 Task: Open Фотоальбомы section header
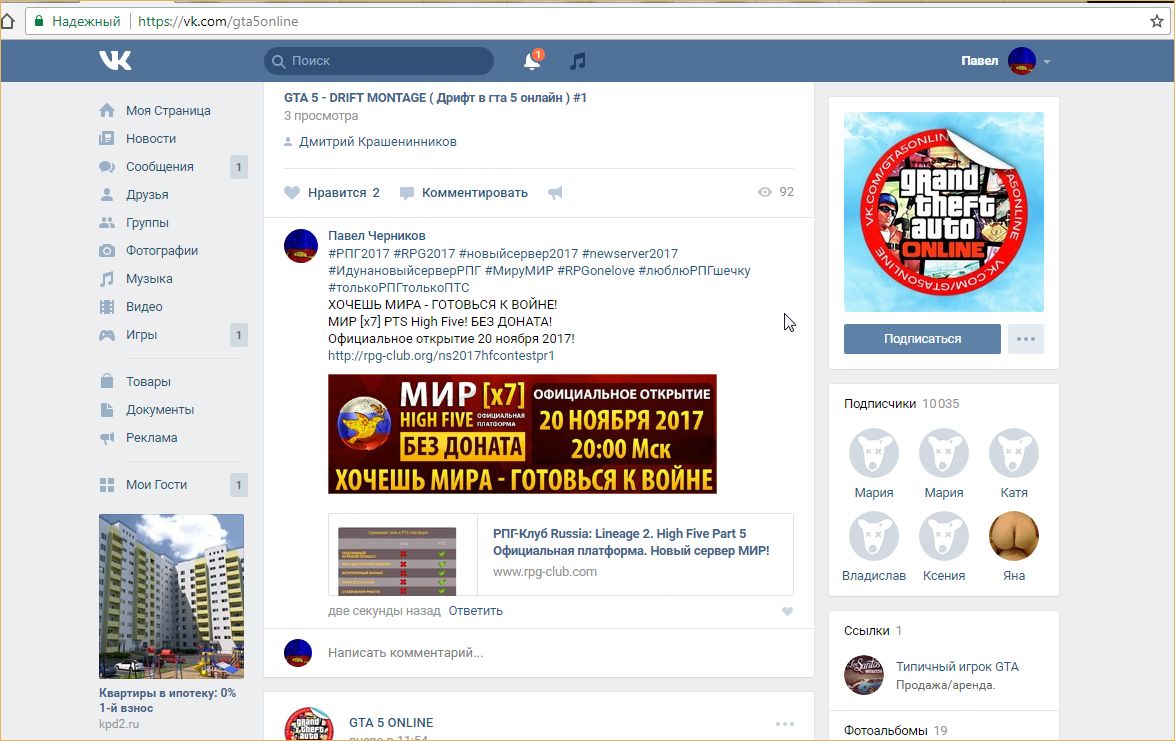click(886, 731)
